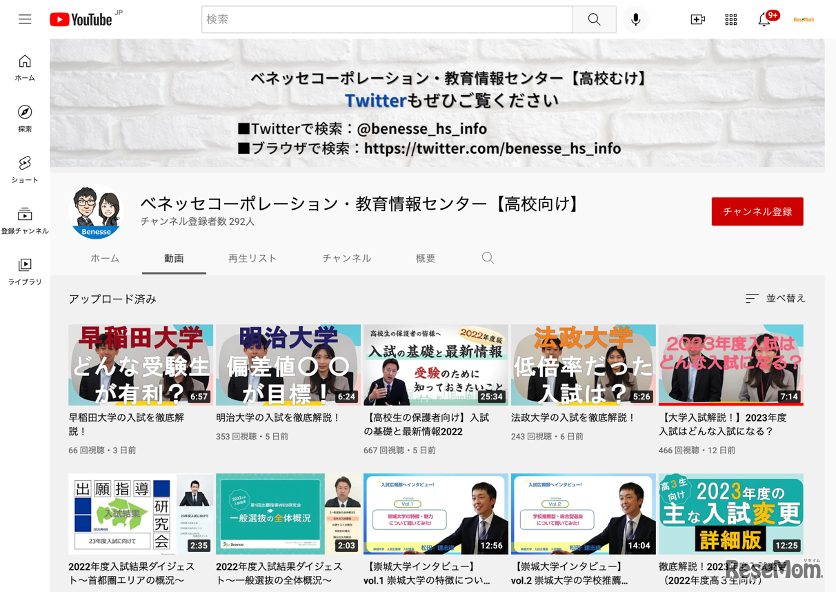Open the create video icon
Image resolution: width=836 pixels, height=592 pixels.
pos(697,19)
